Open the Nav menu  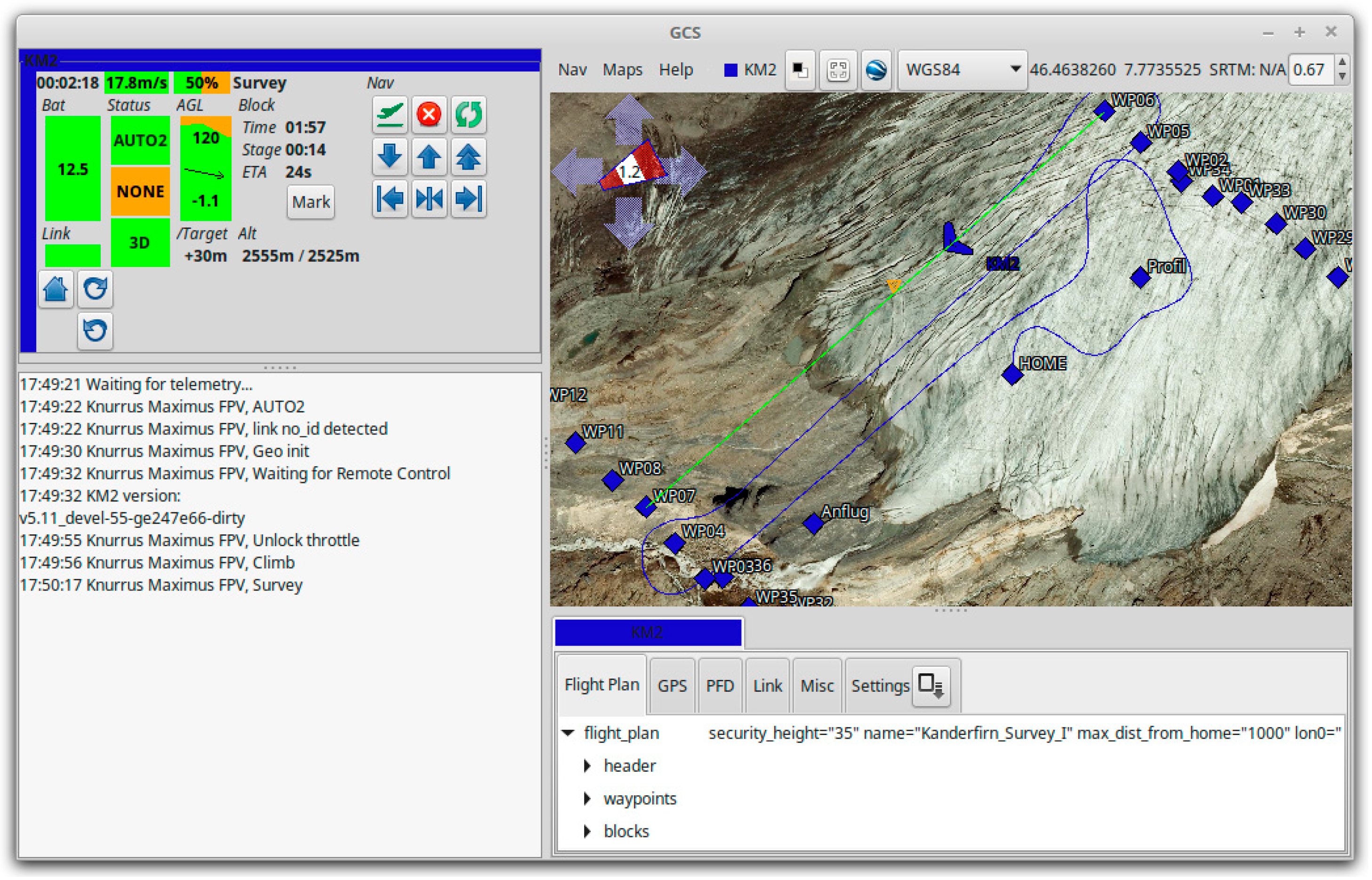point(573,70)
